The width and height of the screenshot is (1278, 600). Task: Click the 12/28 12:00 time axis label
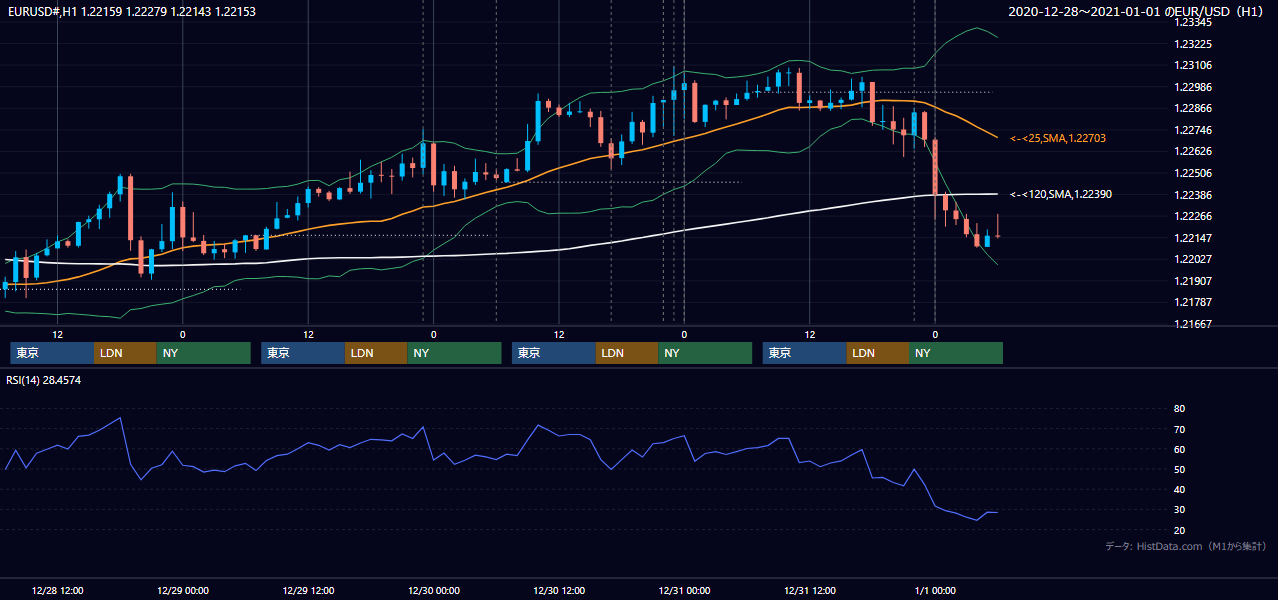tap(57, 590)
